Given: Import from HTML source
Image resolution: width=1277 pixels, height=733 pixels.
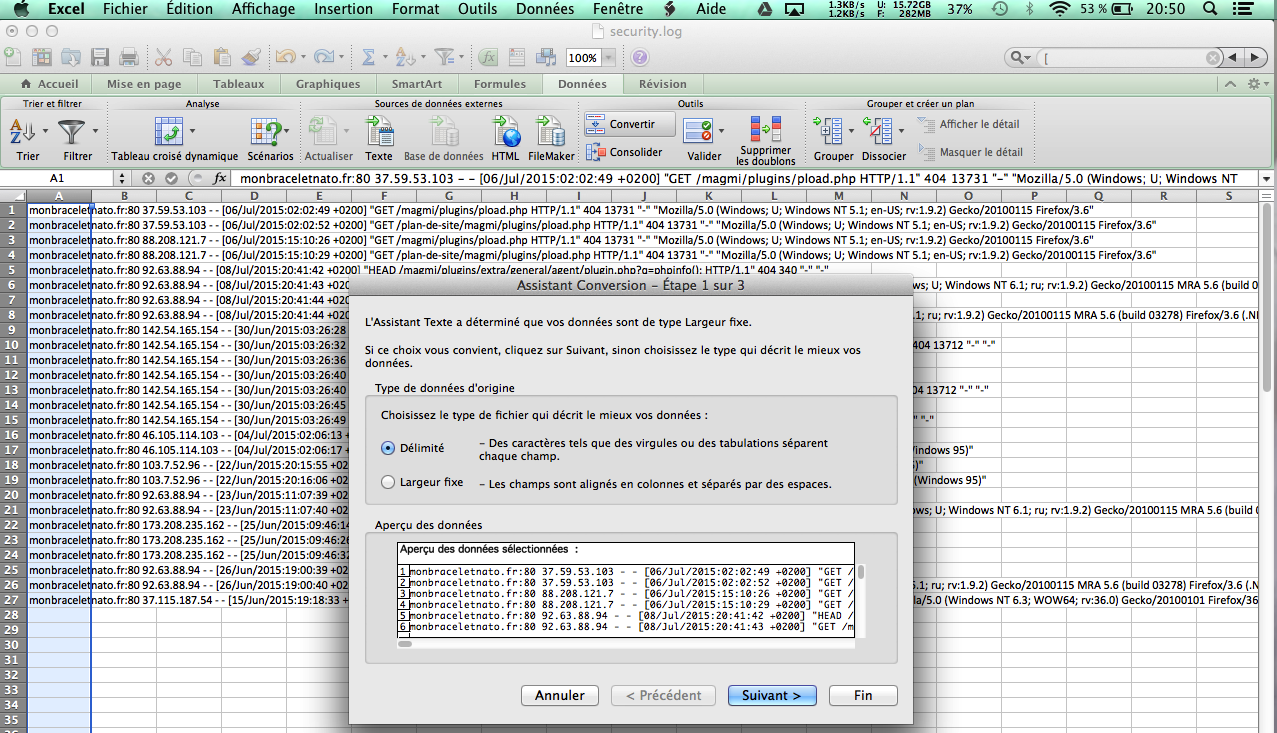Looking at the screenshot, I should [x=506, y=131].
